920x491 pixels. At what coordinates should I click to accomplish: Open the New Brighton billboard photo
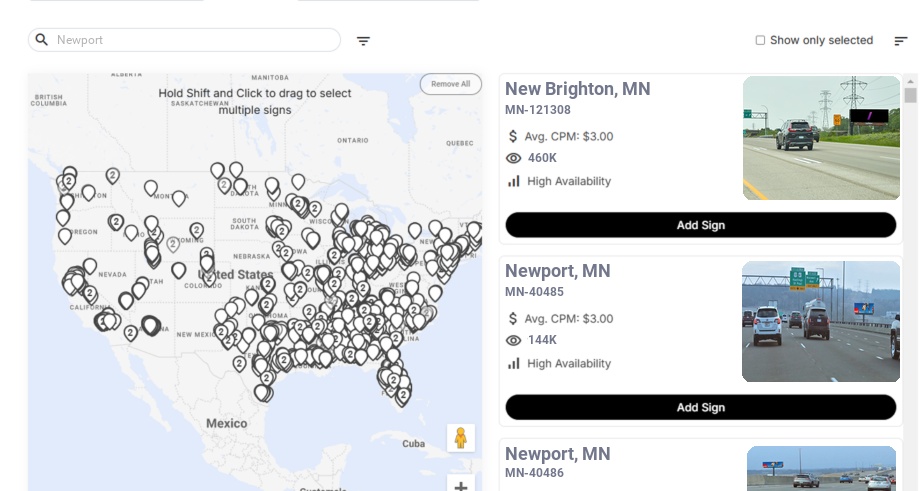(x=821, y=138)
